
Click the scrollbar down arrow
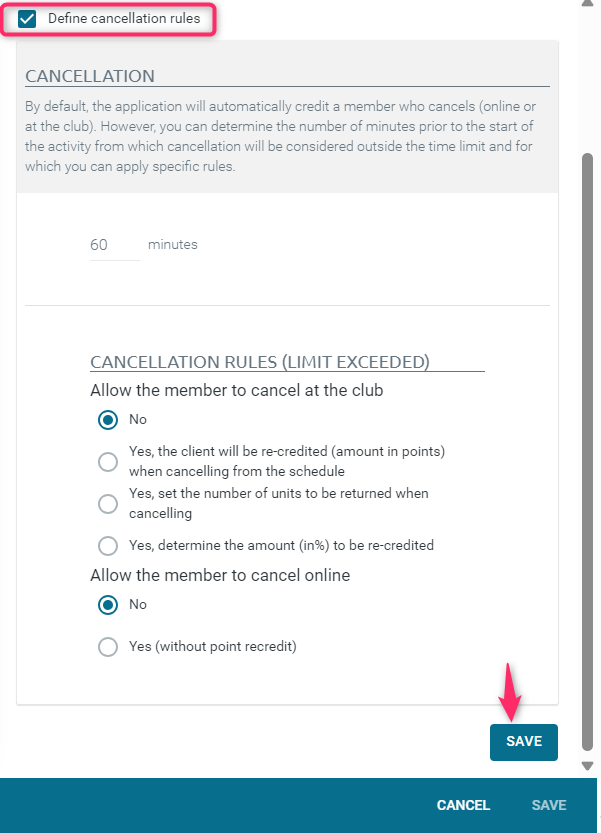[587, 766]
